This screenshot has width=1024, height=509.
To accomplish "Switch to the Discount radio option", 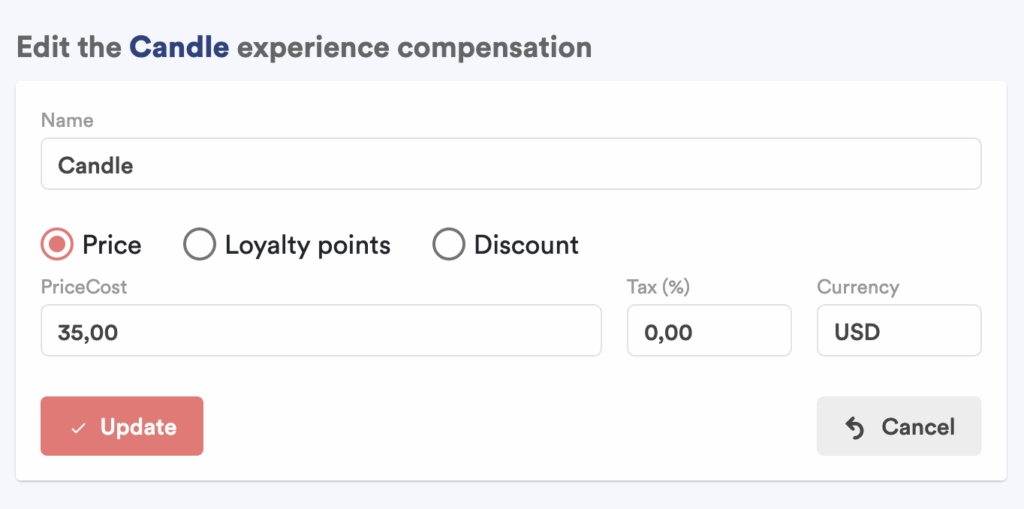I will 449,245.
